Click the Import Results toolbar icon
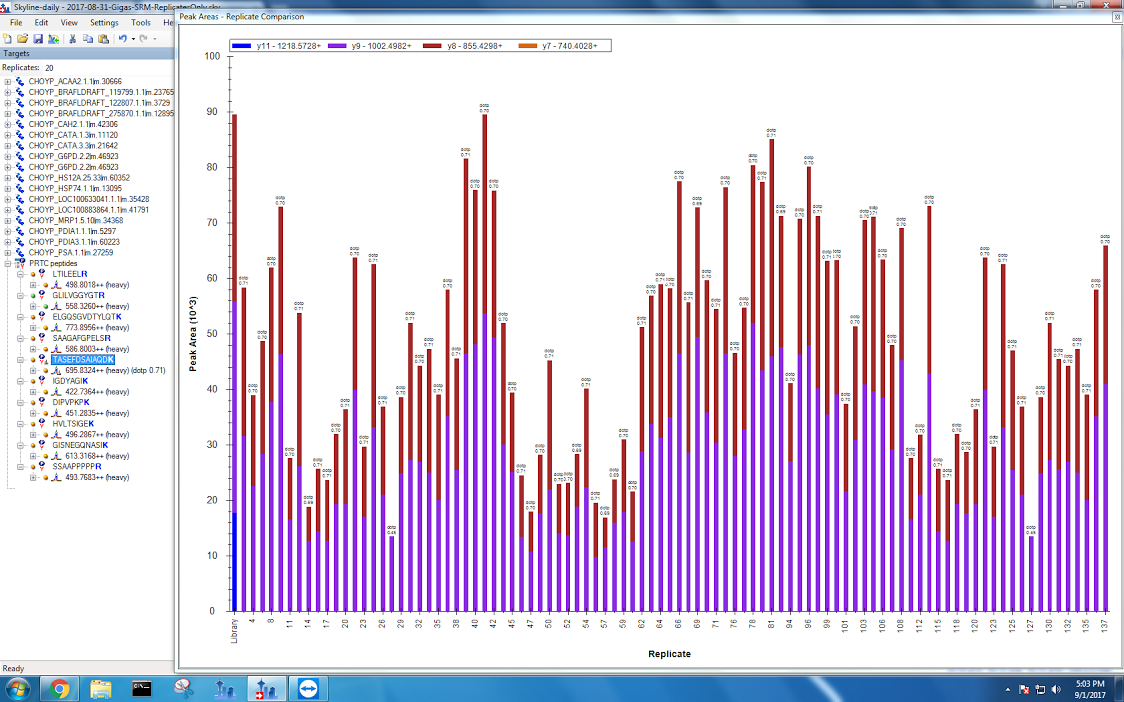This screenshot has width=1124, height=702. point(52,38)
